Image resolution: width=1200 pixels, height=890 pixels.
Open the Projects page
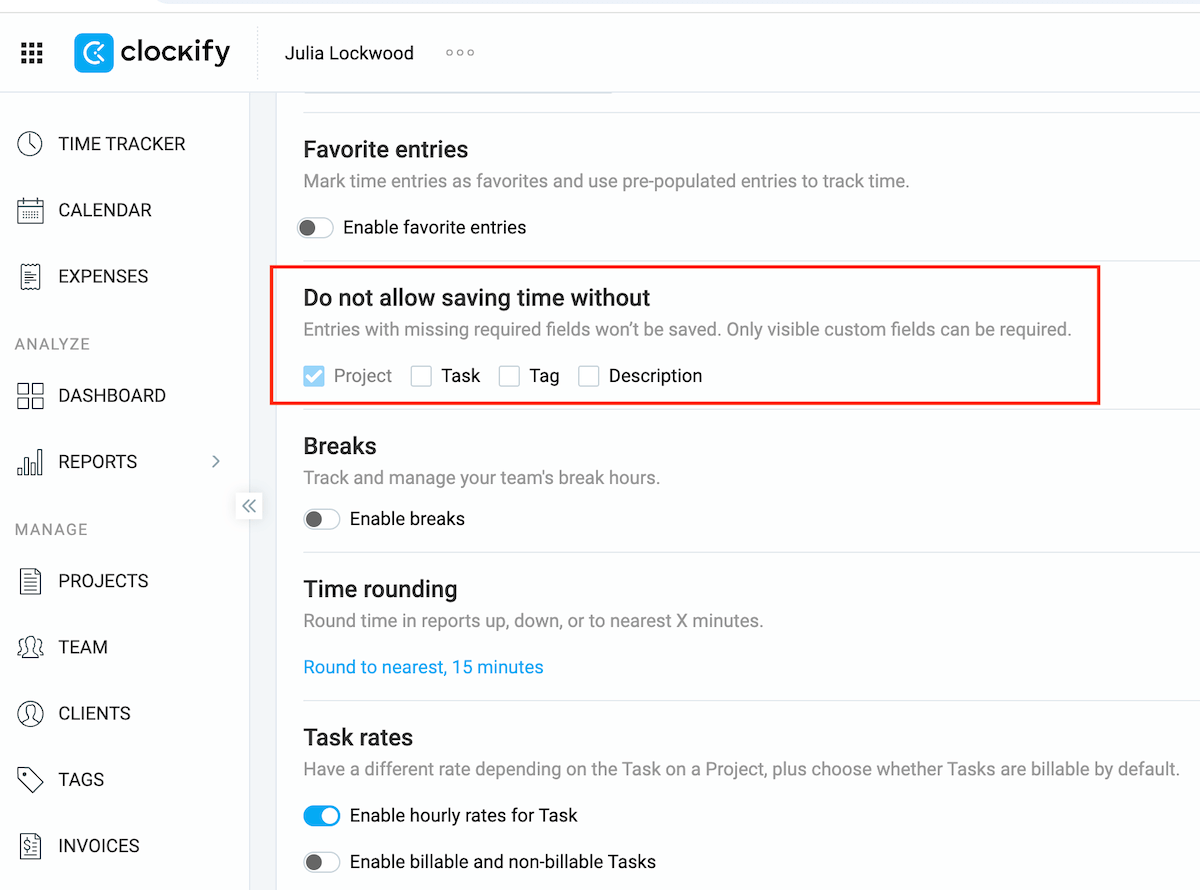point(103,580)
